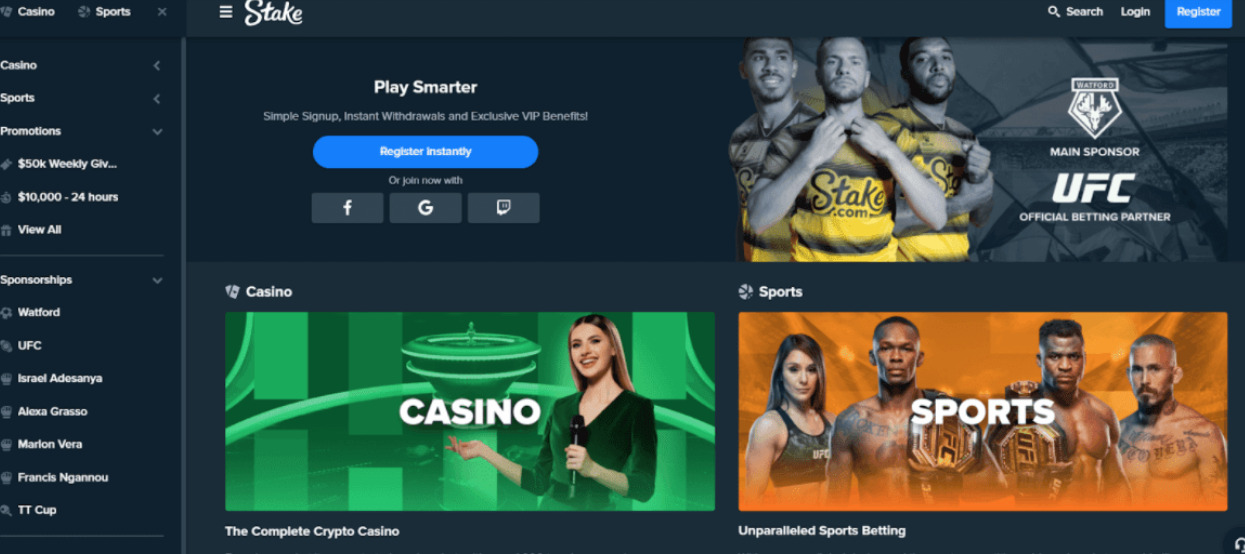1245x554 pixels.
Task: Click the blue Register button in header
Action: pos(1198,12)
